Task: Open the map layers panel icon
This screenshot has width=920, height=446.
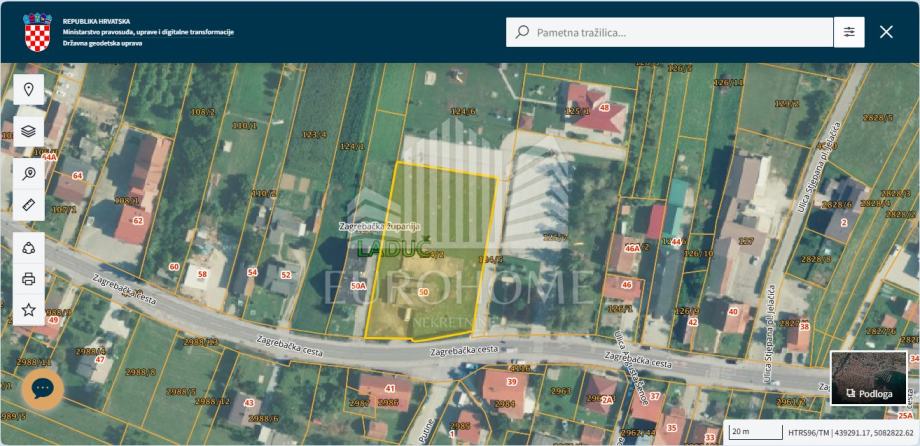Action: point(28,131)
